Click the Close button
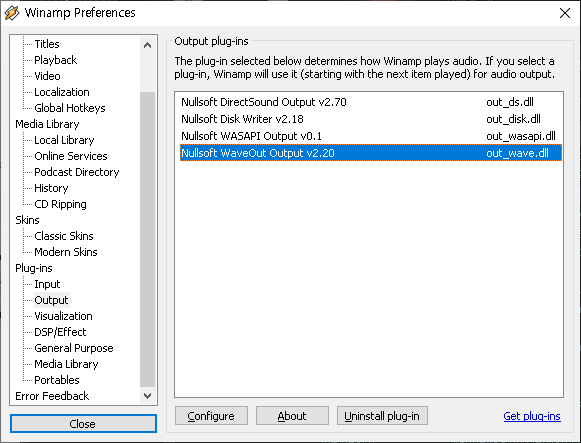Viewport: 581px width, 443px height. [x=83, y=423]
